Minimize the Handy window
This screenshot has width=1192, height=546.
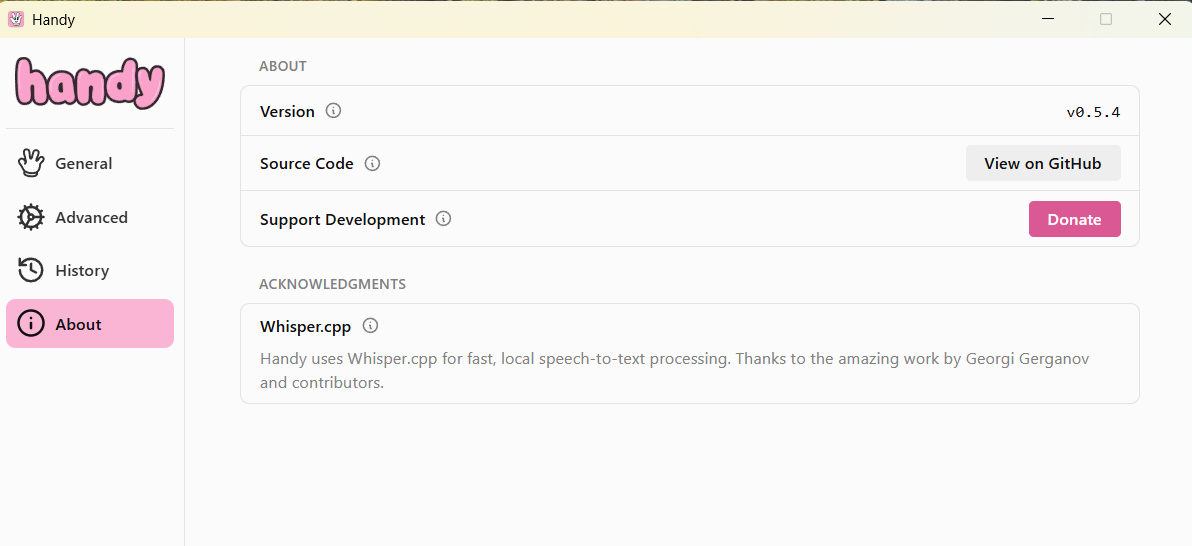pos(1047,19)
